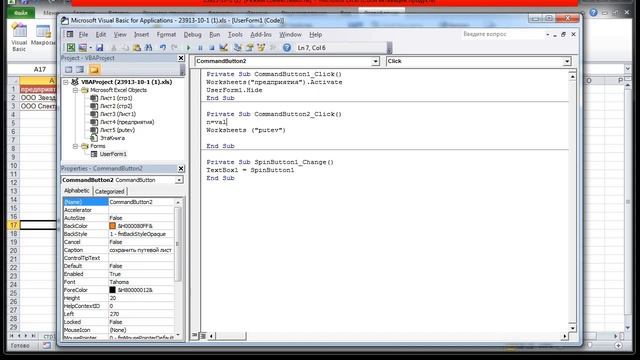
Task: Open the Window menu
Action: [290, 35]
